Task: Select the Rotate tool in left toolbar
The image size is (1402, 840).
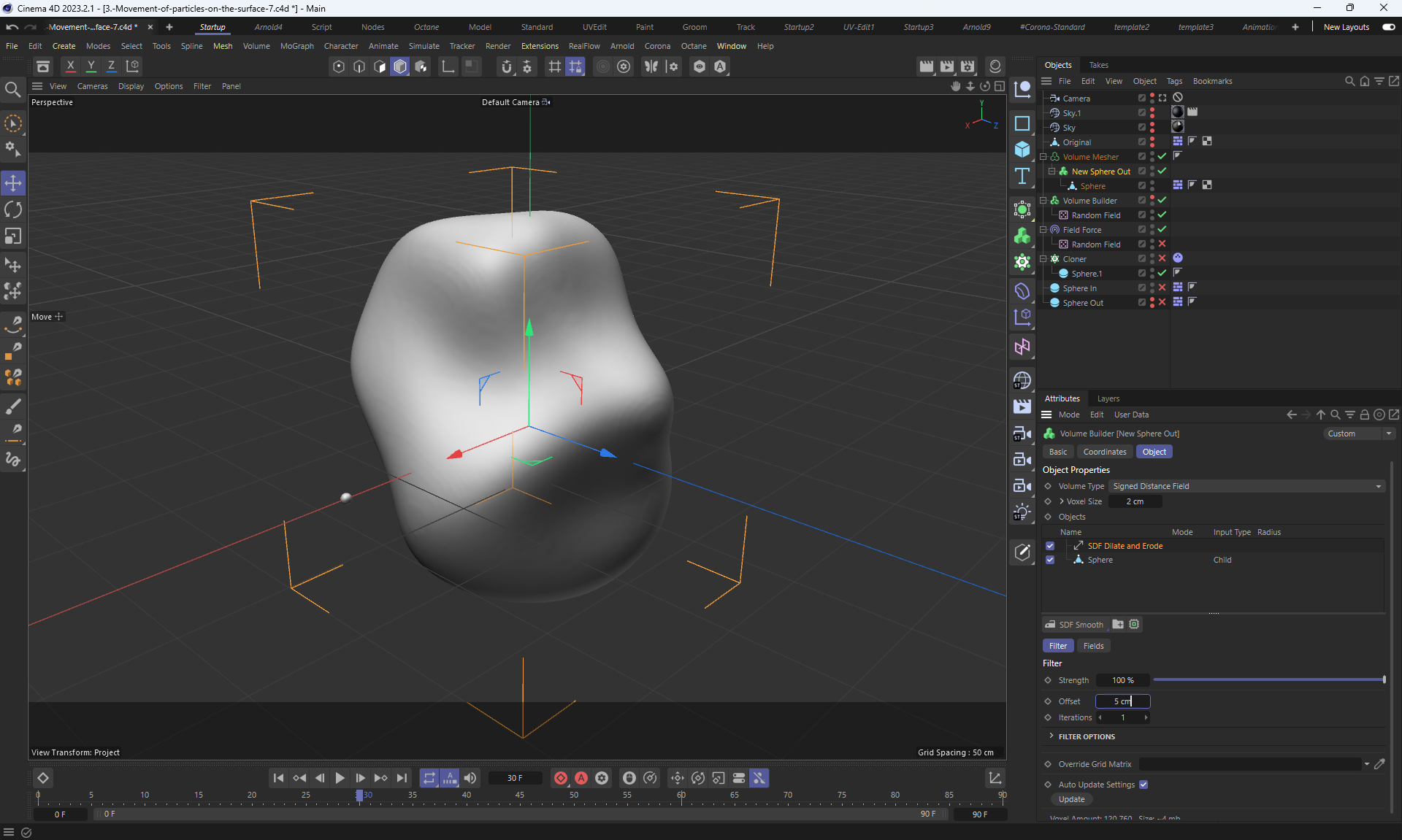Action: [x=13, y=210]
